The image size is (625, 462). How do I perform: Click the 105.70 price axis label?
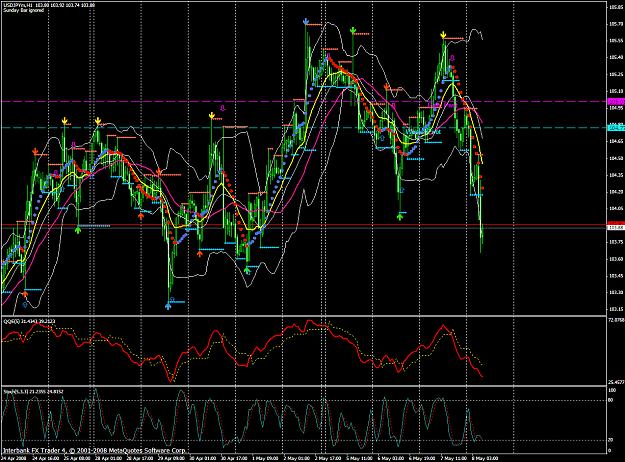(616, 24)
